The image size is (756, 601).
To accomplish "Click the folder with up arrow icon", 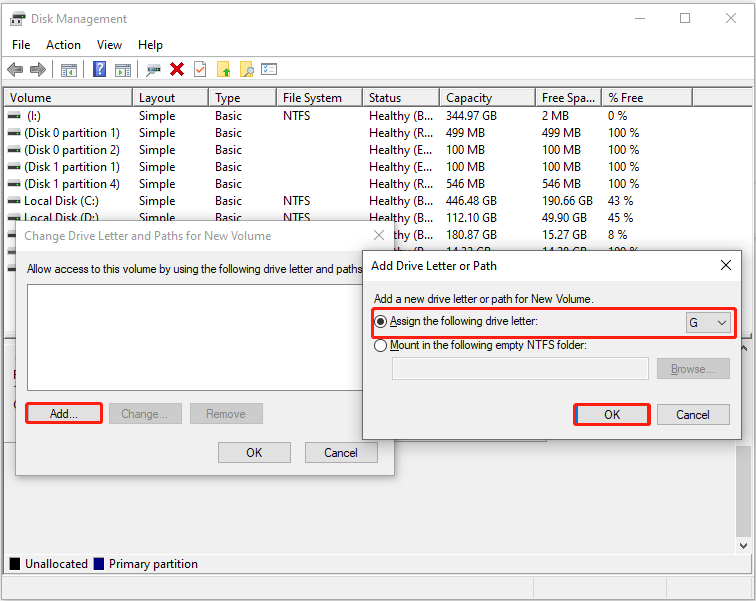I will (x=223, y=69).
